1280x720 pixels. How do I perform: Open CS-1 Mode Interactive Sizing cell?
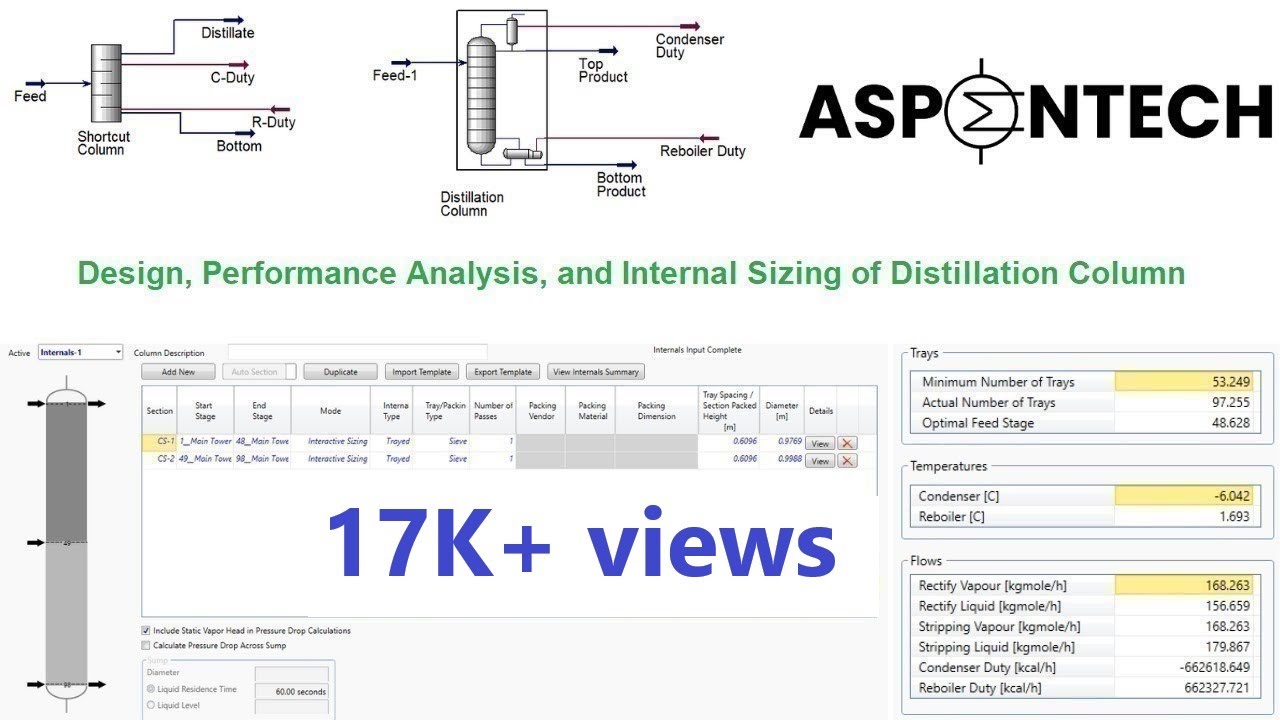(x=331, y=442)
